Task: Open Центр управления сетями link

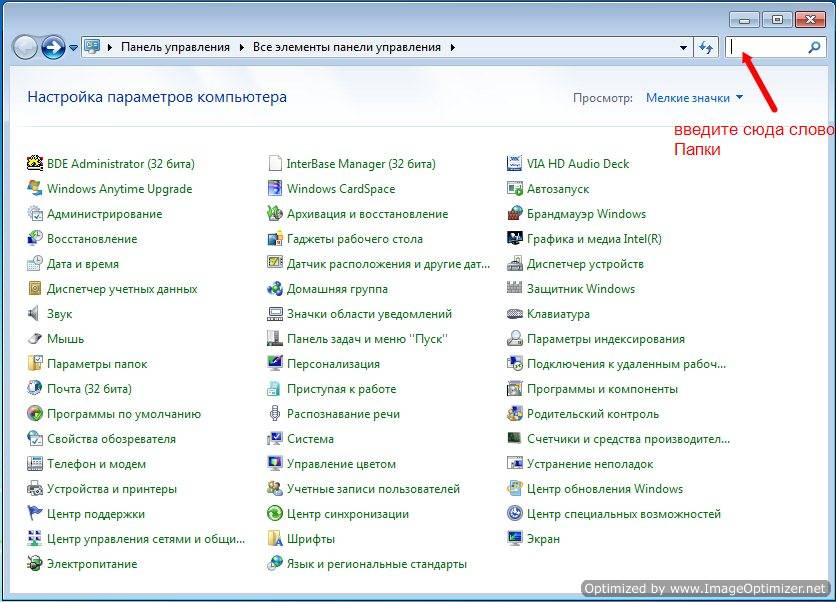Action: [146, 539]
